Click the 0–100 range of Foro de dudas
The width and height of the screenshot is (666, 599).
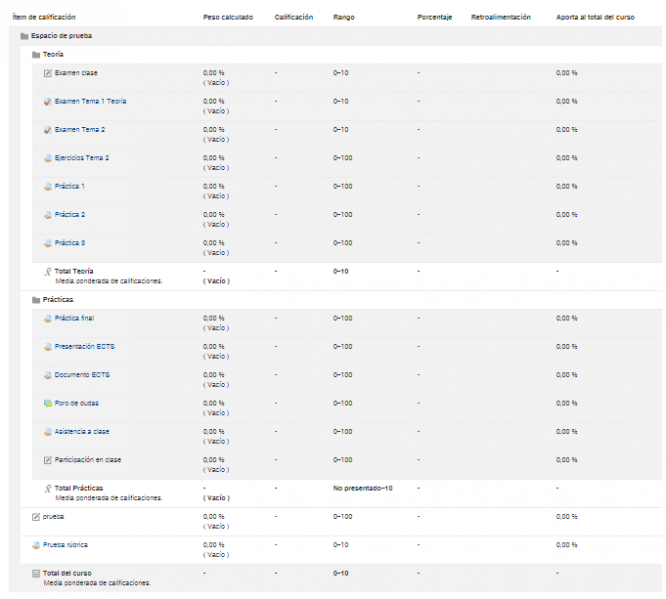pos(343,403)
